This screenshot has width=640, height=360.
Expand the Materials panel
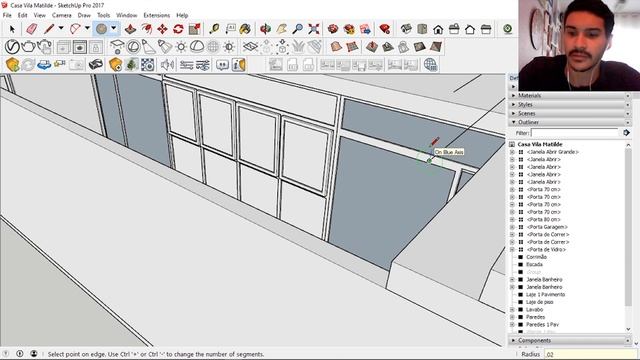513,96
